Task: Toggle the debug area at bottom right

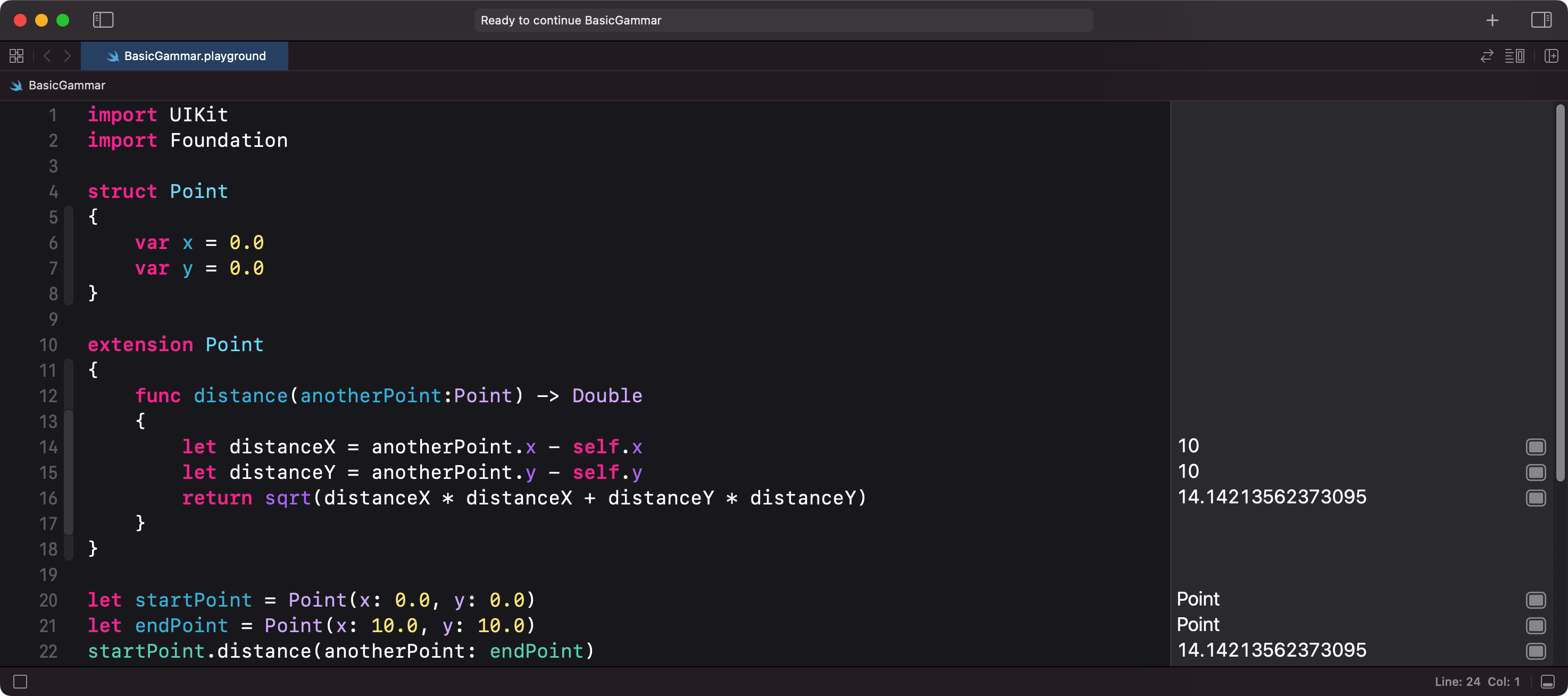Action: tap(1548, 682)
